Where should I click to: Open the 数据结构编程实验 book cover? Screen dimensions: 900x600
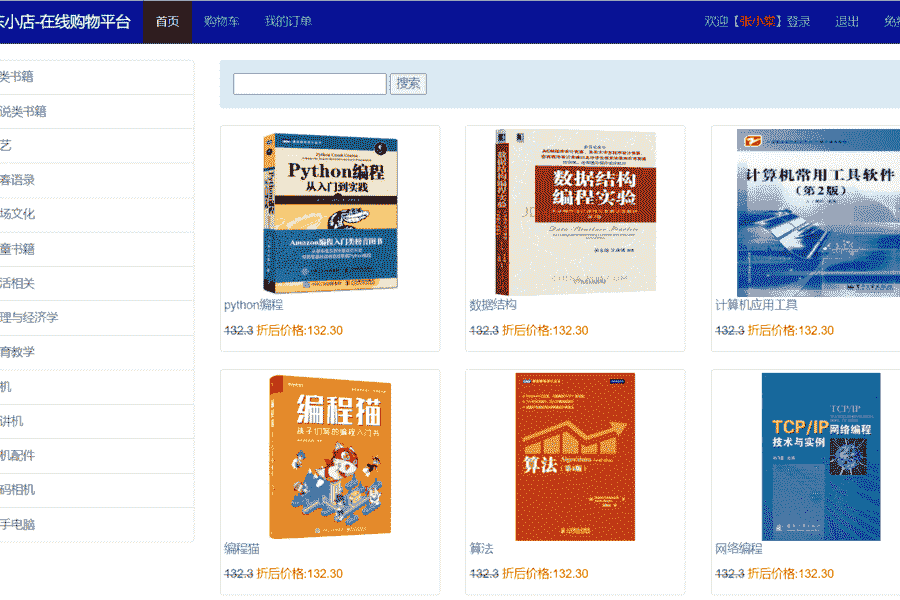(x=576, y=212)
